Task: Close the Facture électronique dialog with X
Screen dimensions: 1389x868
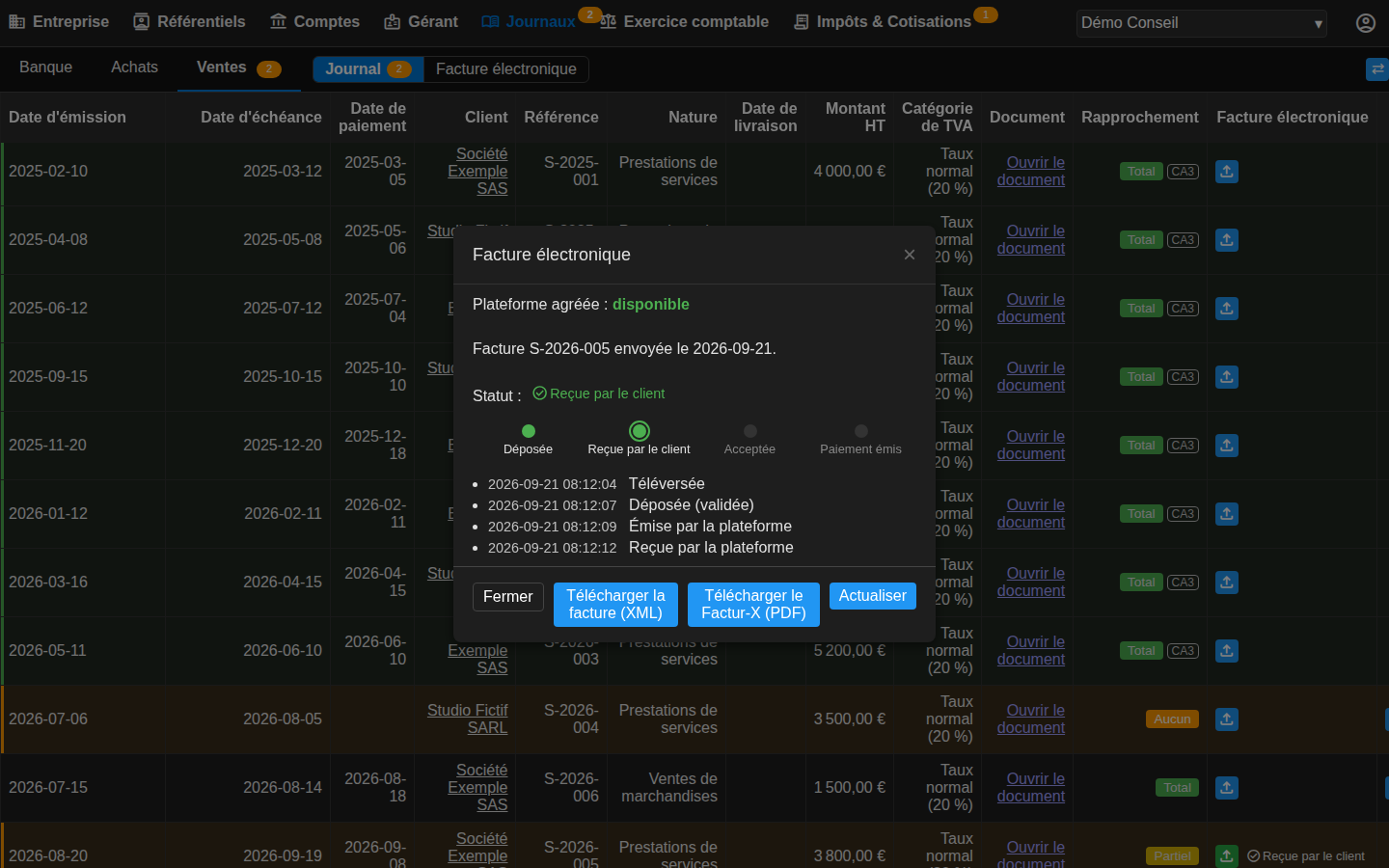Action: coord(909,255)
